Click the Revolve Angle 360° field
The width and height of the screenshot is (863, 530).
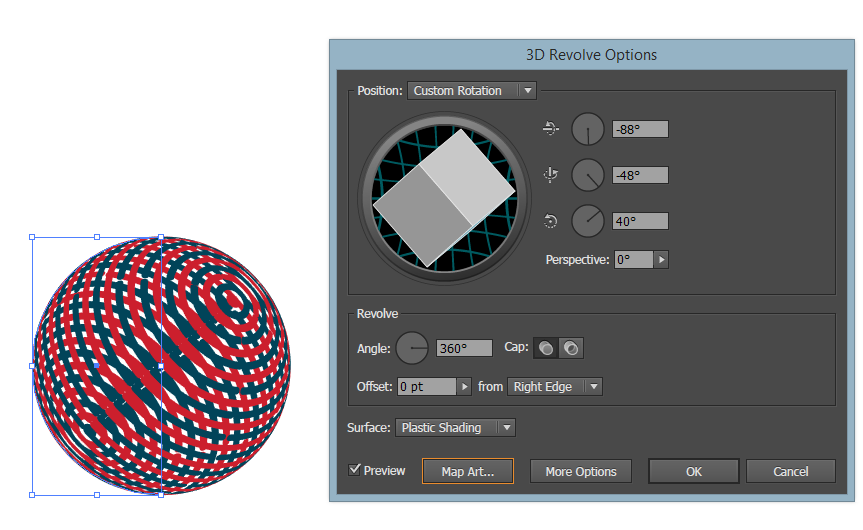point(464,348)
